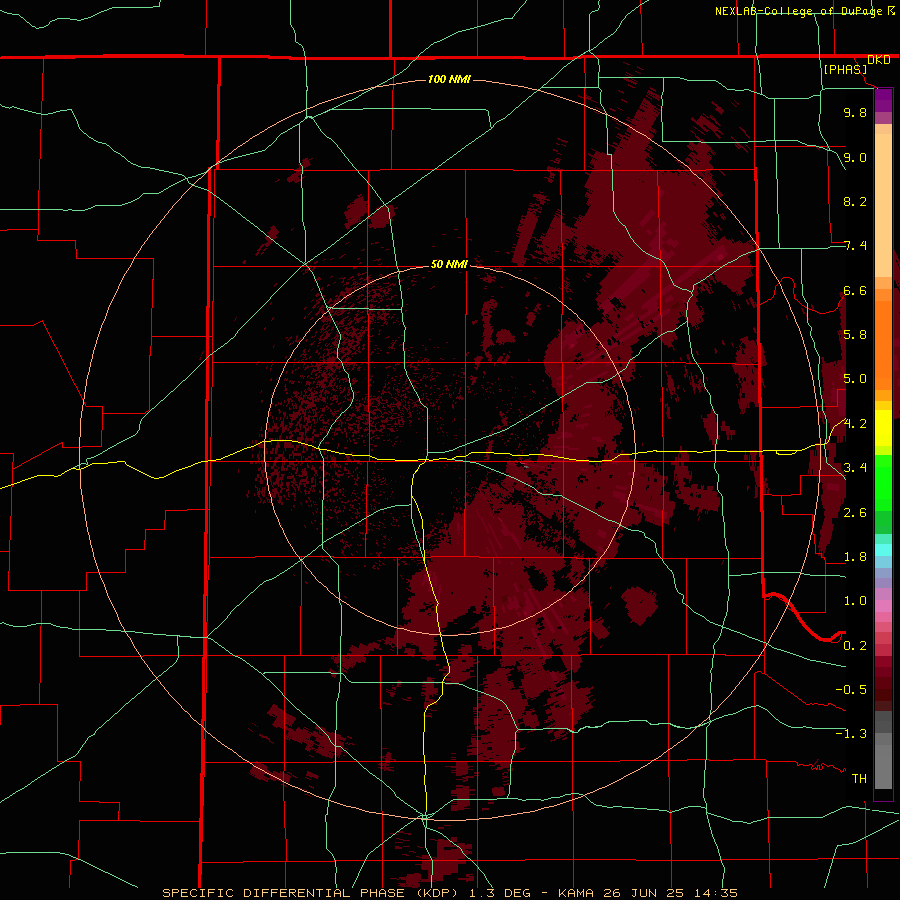Click the 1.8 value on the color scale

pos(855,557)
